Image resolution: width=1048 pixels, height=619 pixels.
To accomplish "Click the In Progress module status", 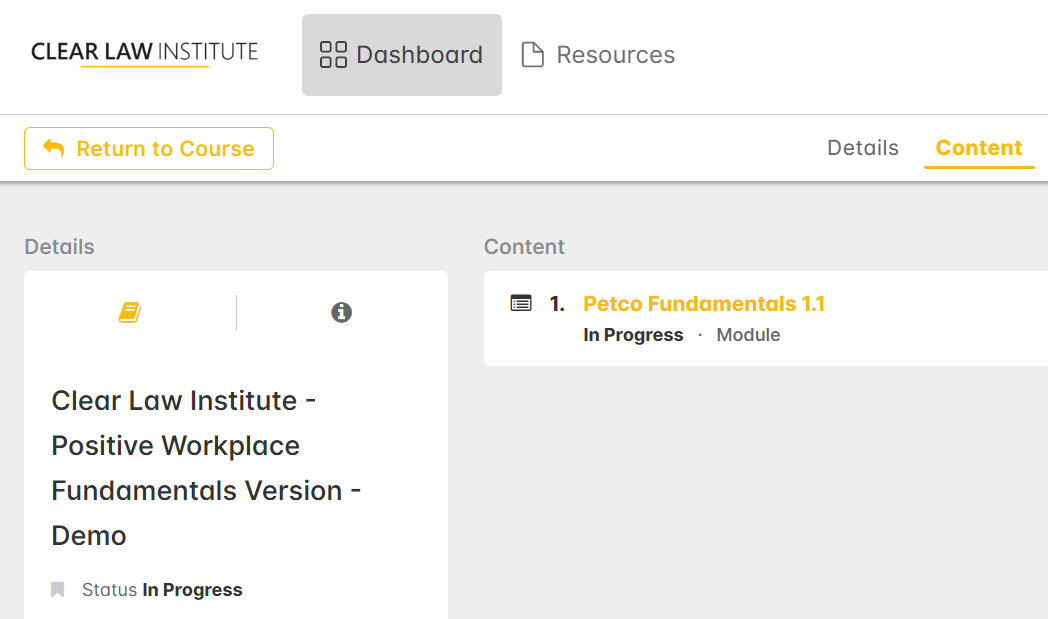I will pyautogui.click(x=633, y=335).
